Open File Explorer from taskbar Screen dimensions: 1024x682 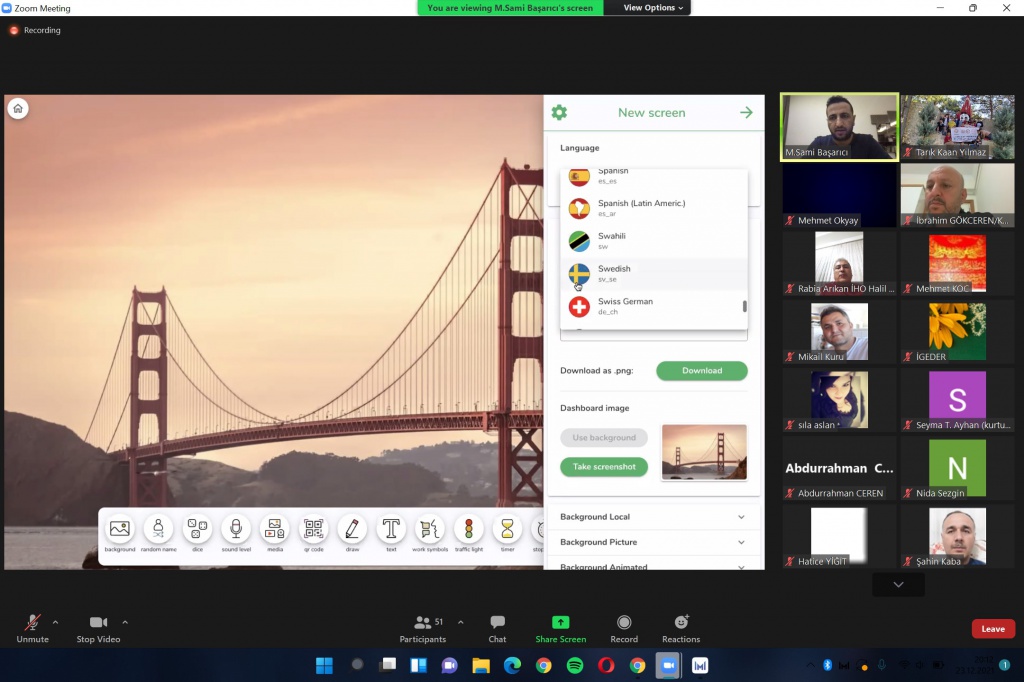point(481,666)
